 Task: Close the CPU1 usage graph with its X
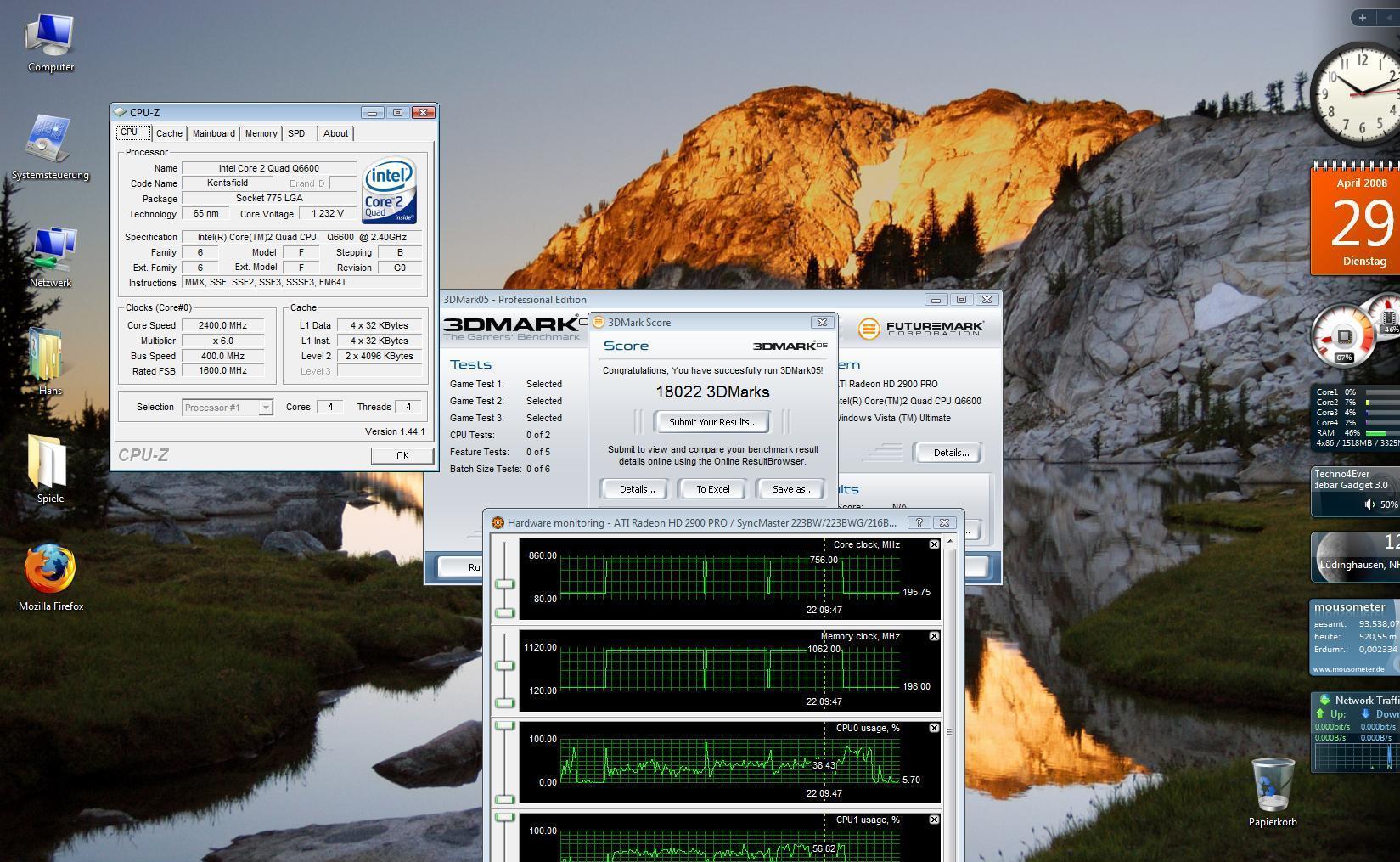point(934,820)
